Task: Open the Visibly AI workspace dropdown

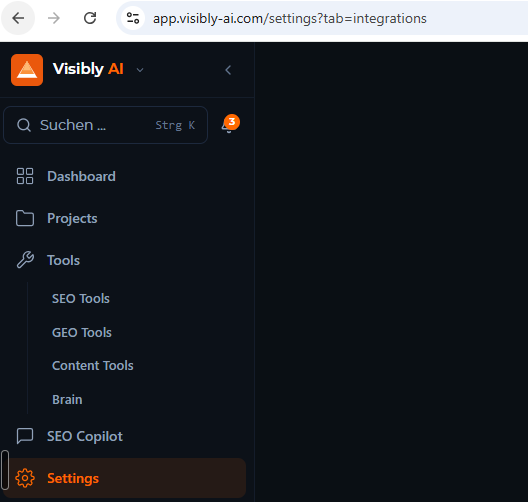Action: point(140,70)
